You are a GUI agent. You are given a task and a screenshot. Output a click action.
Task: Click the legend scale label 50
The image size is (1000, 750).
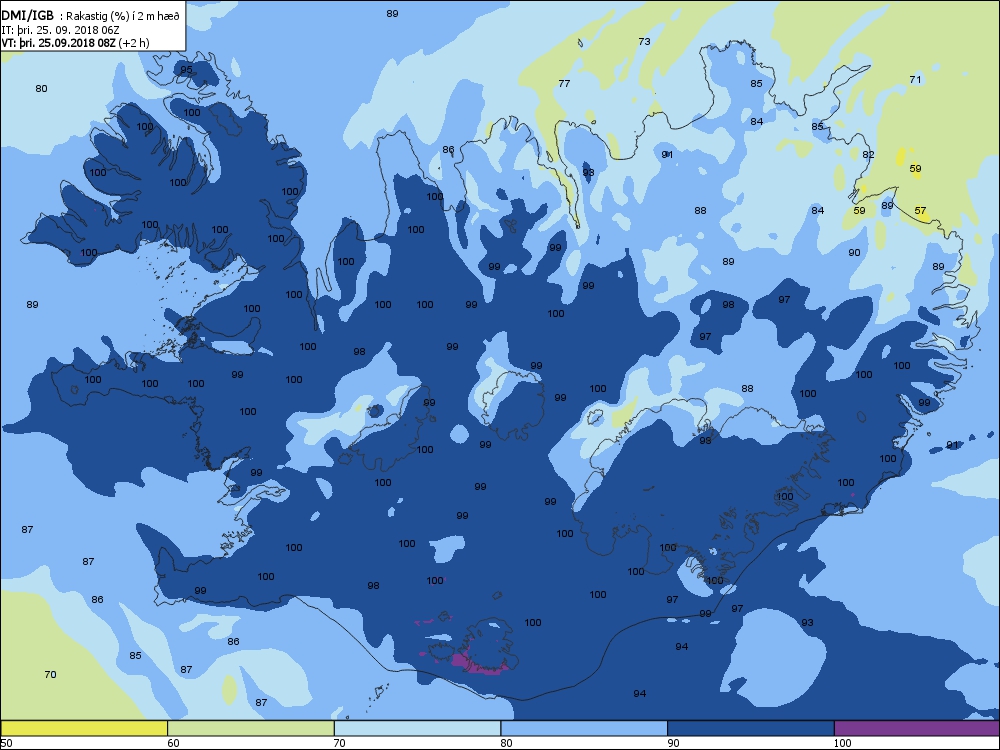point(6,743)
